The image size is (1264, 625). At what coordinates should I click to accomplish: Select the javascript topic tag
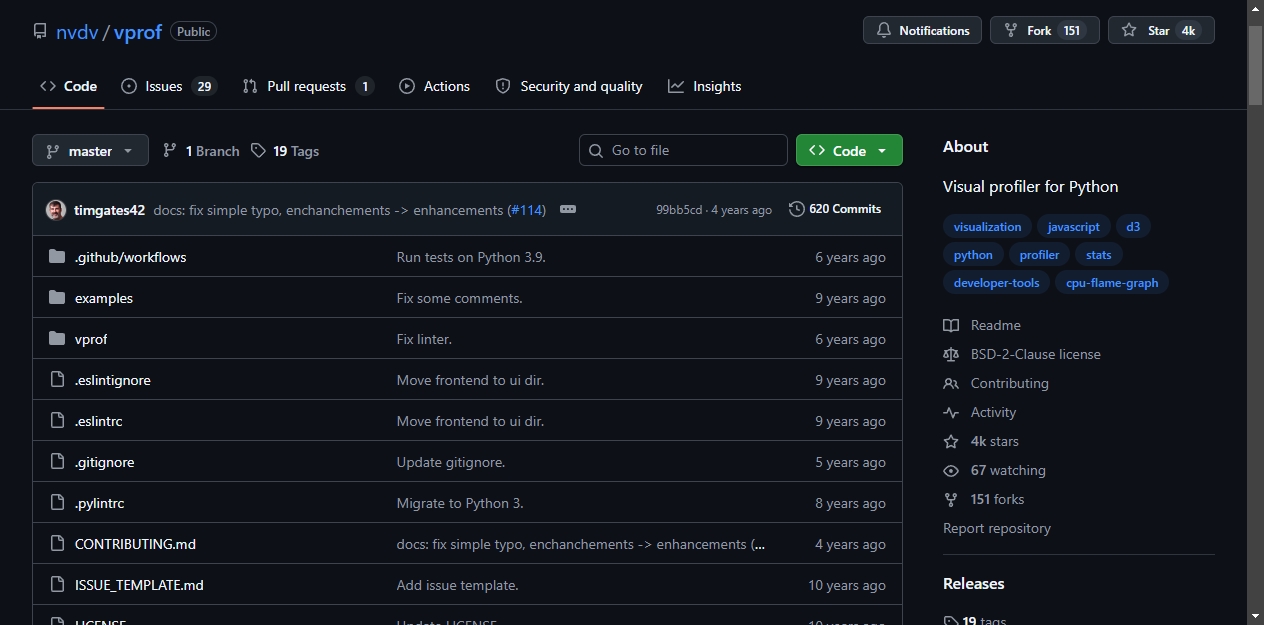coord(1073,227)
